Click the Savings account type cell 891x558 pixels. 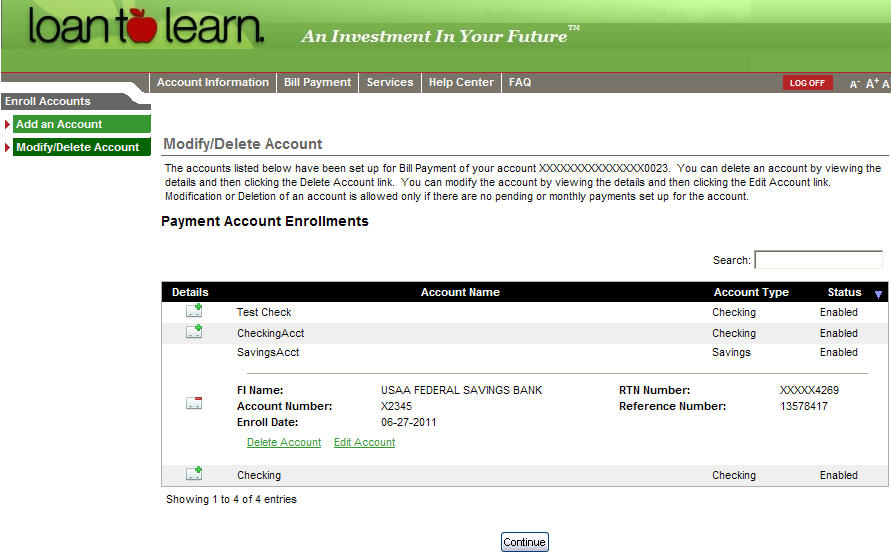pos(731,352)
